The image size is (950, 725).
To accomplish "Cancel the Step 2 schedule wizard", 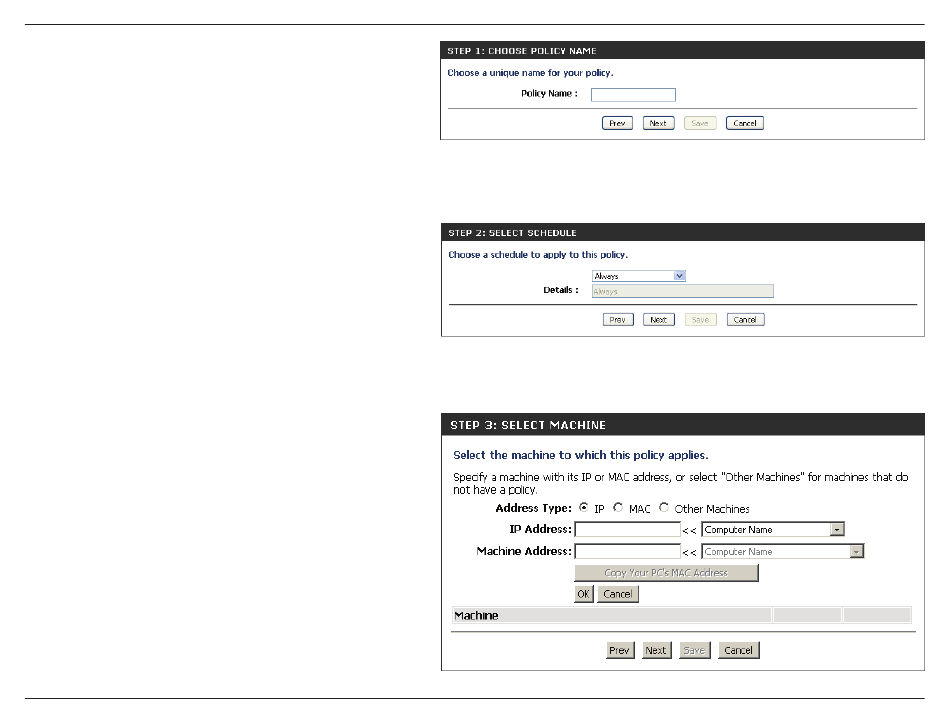I will point(744,320).
